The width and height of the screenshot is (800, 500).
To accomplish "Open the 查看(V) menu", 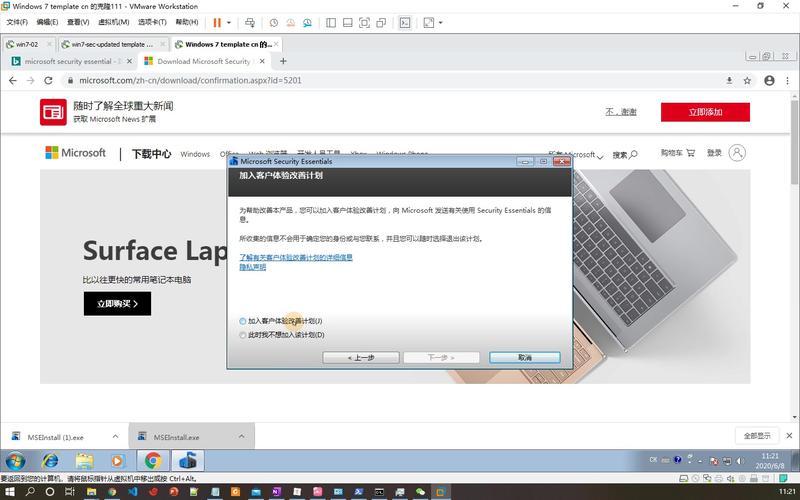I will click(x=78, y=22).
